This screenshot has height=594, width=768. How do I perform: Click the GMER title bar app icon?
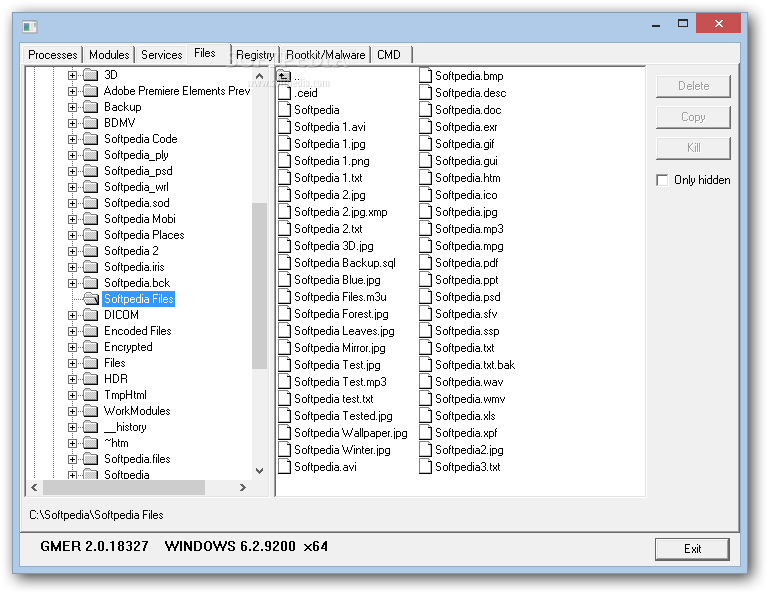[30, 26]
